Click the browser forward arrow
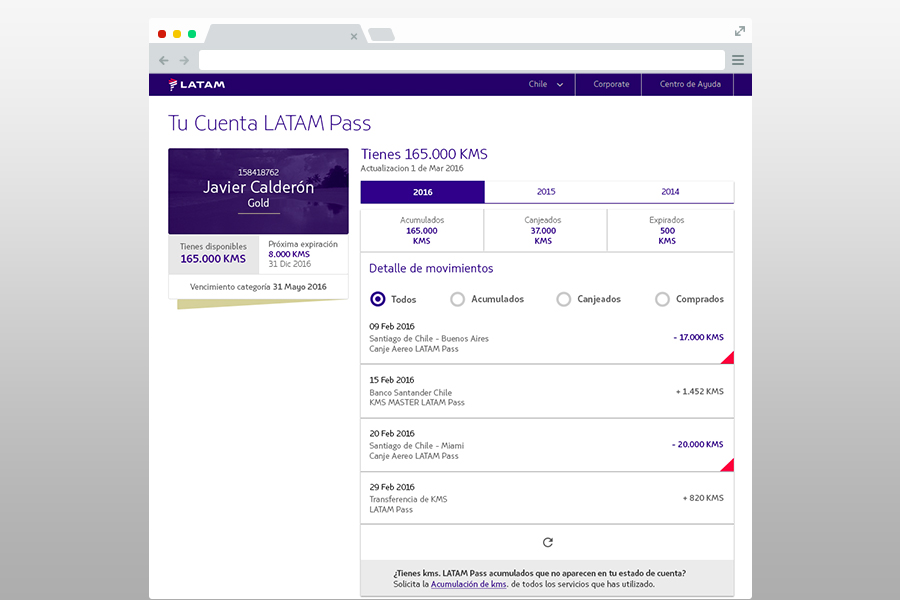Screen dimensions: 900x600 coord(184,60)
